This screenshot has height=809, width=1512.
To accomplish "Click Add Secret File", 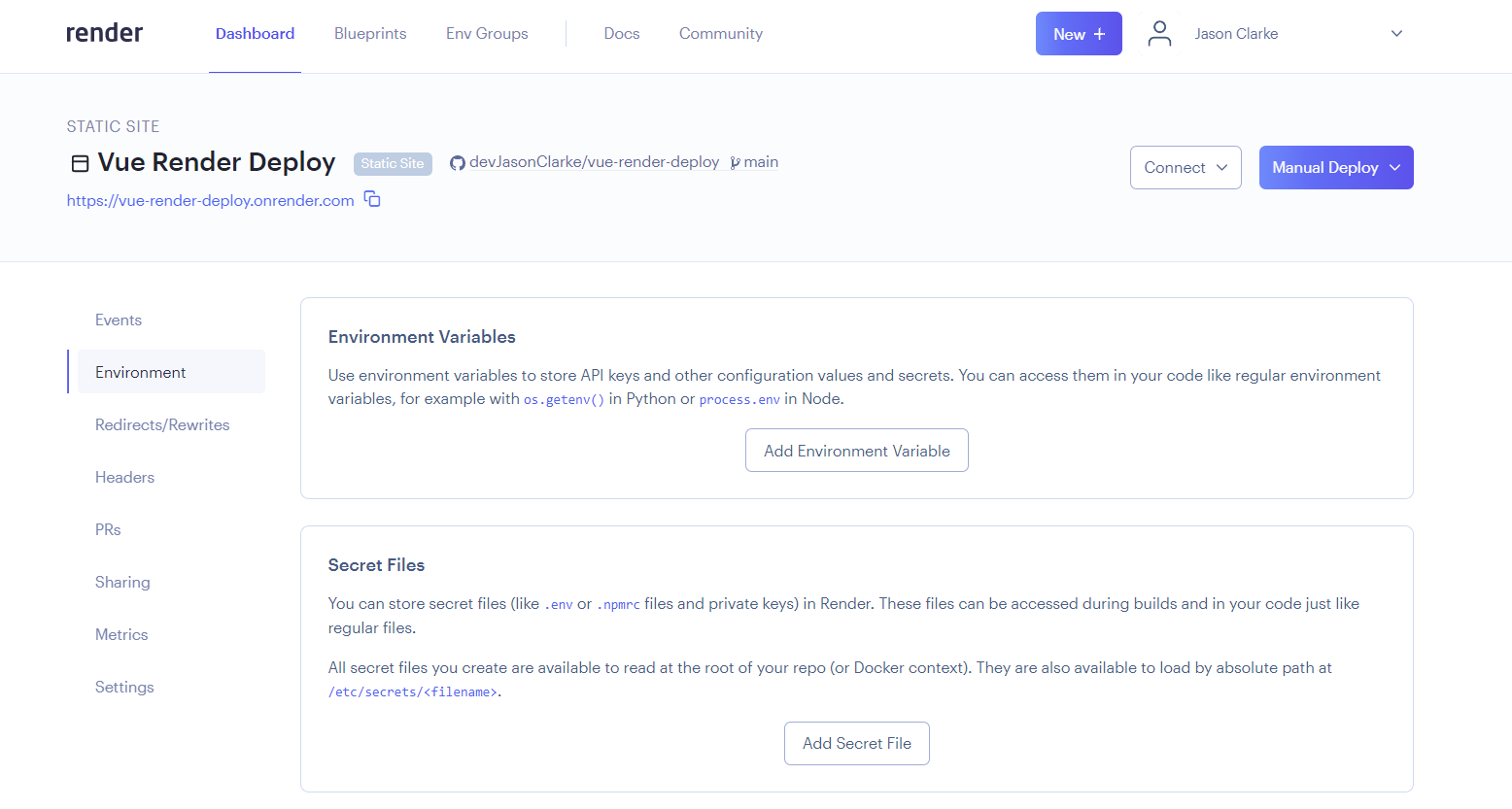I will coord(856,743).
